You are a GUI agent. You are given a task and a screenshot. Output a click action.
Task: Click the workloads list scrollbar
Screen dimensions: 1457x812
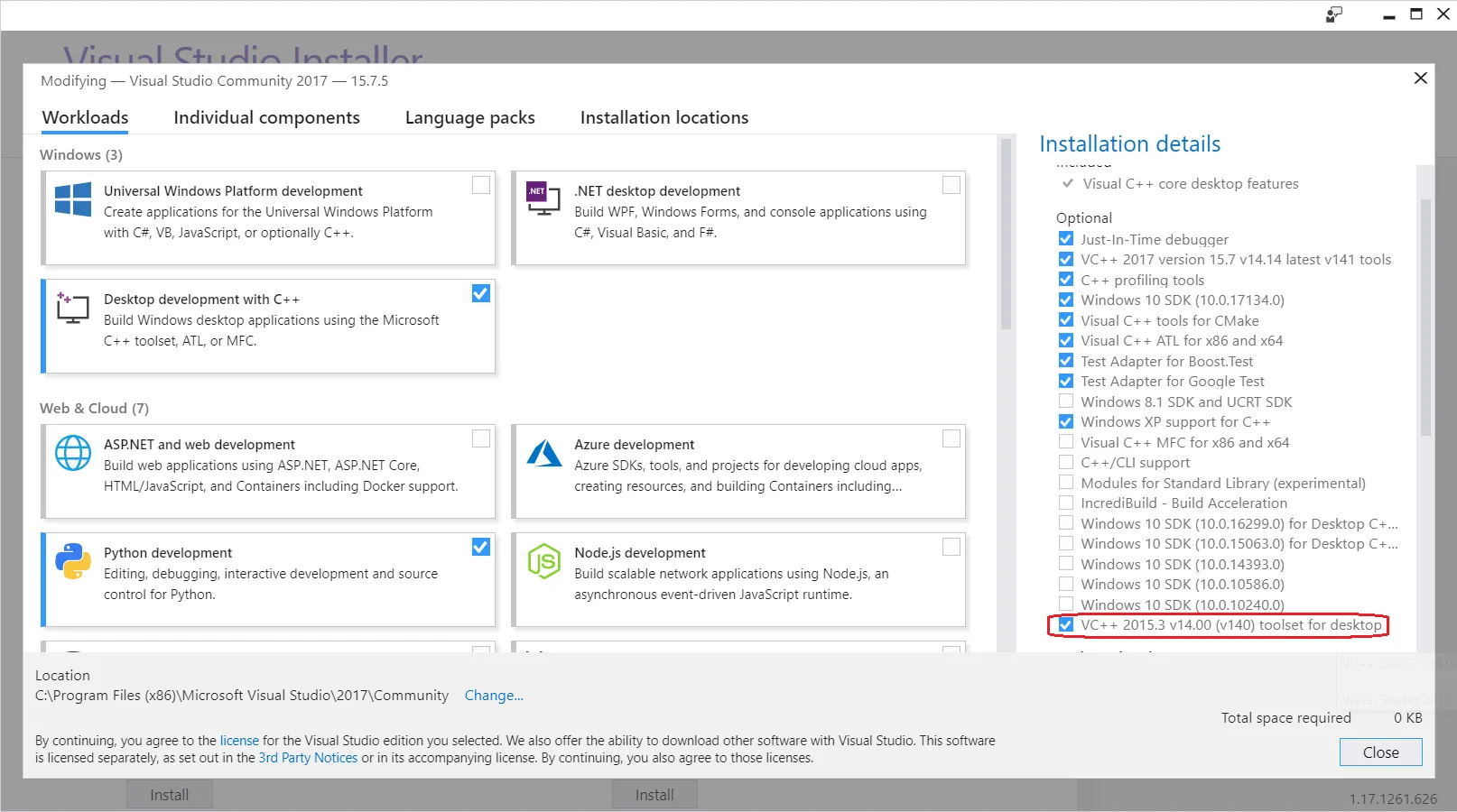1007,235
